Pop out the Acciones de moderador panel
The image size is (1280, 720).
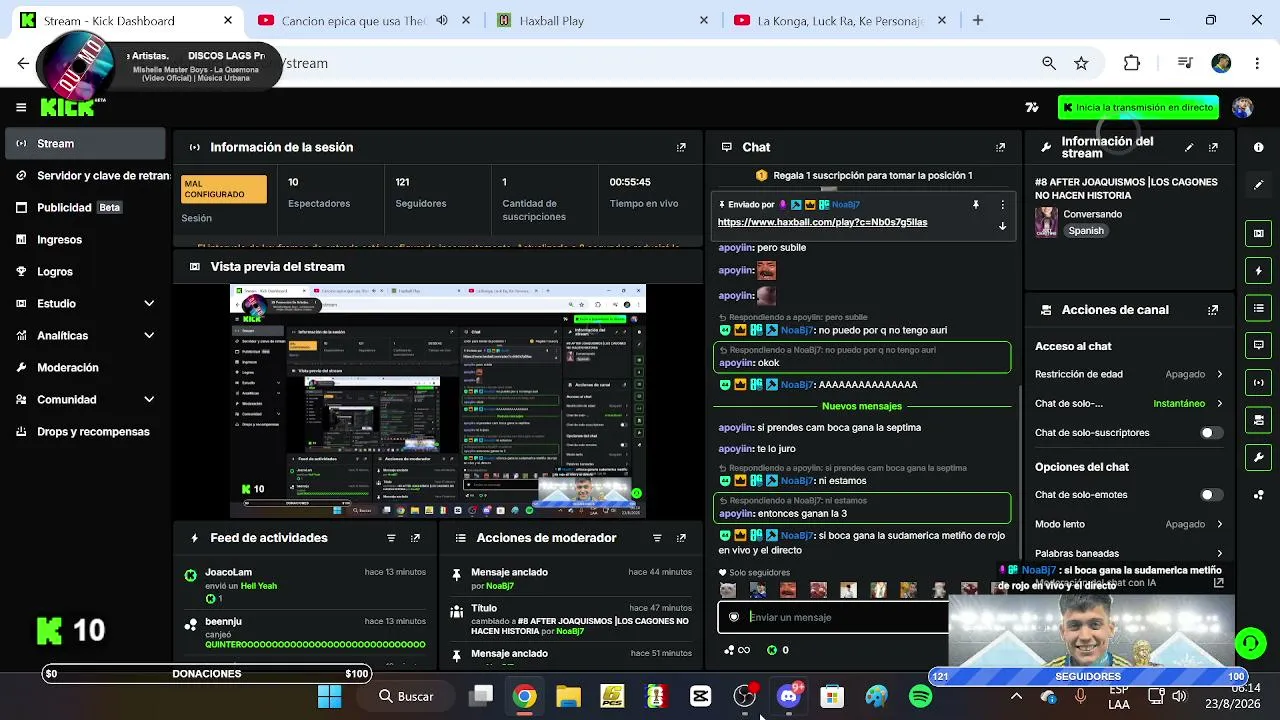click(x=681, y=538)
